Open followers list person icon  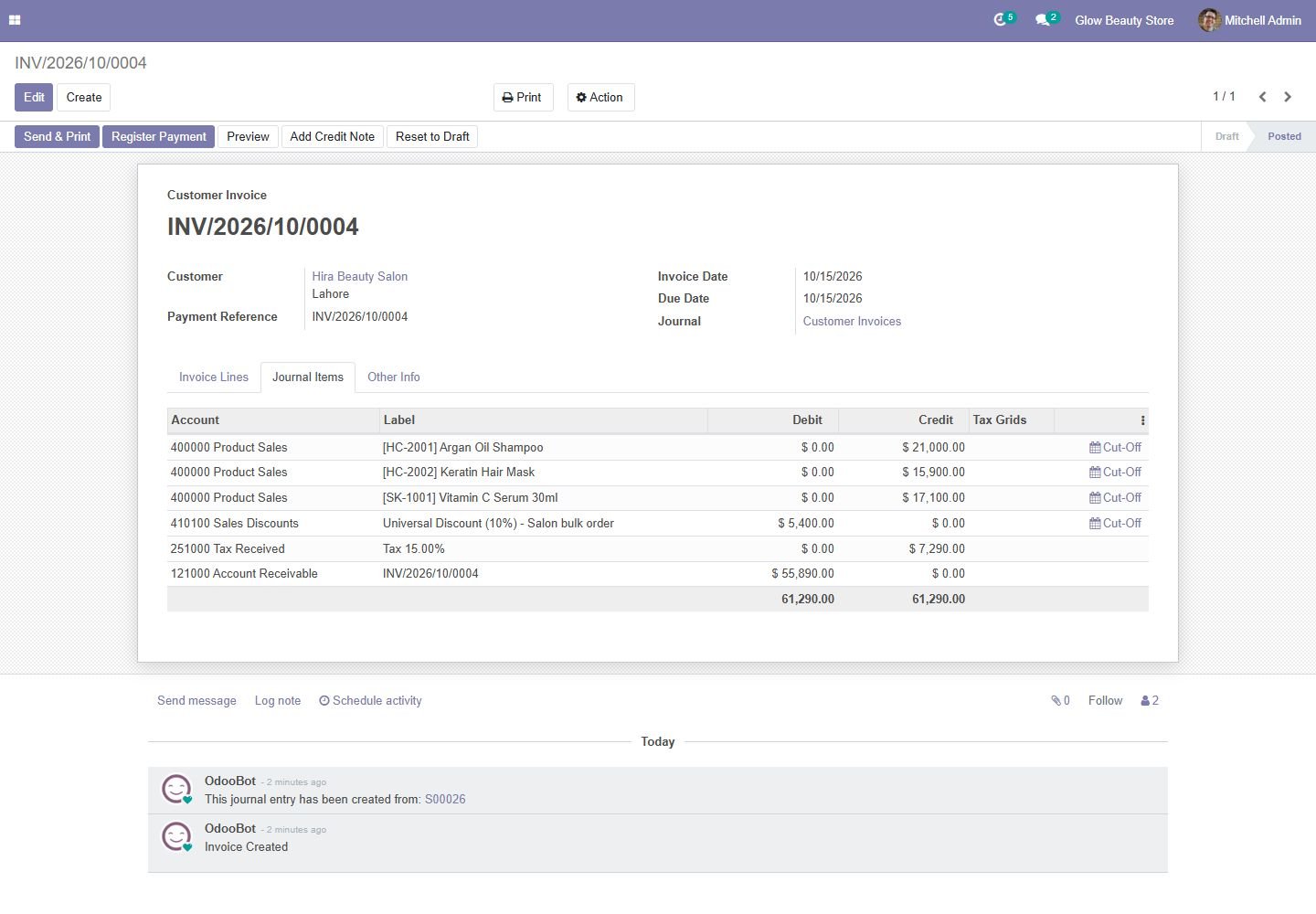point(1150,701)
